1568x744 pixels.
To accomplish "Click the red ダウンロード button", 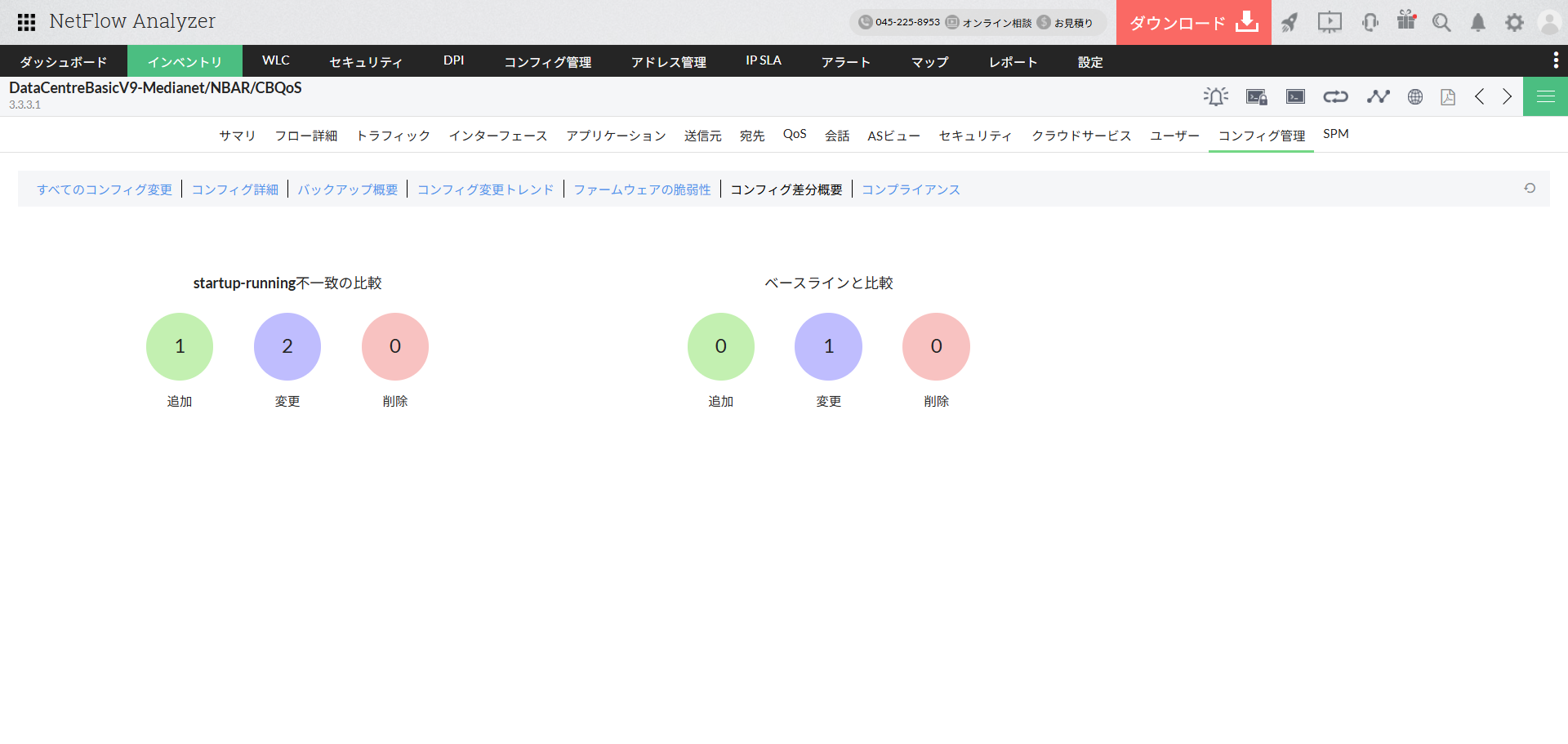I will pyautogui.click(x=1193, y=22).
